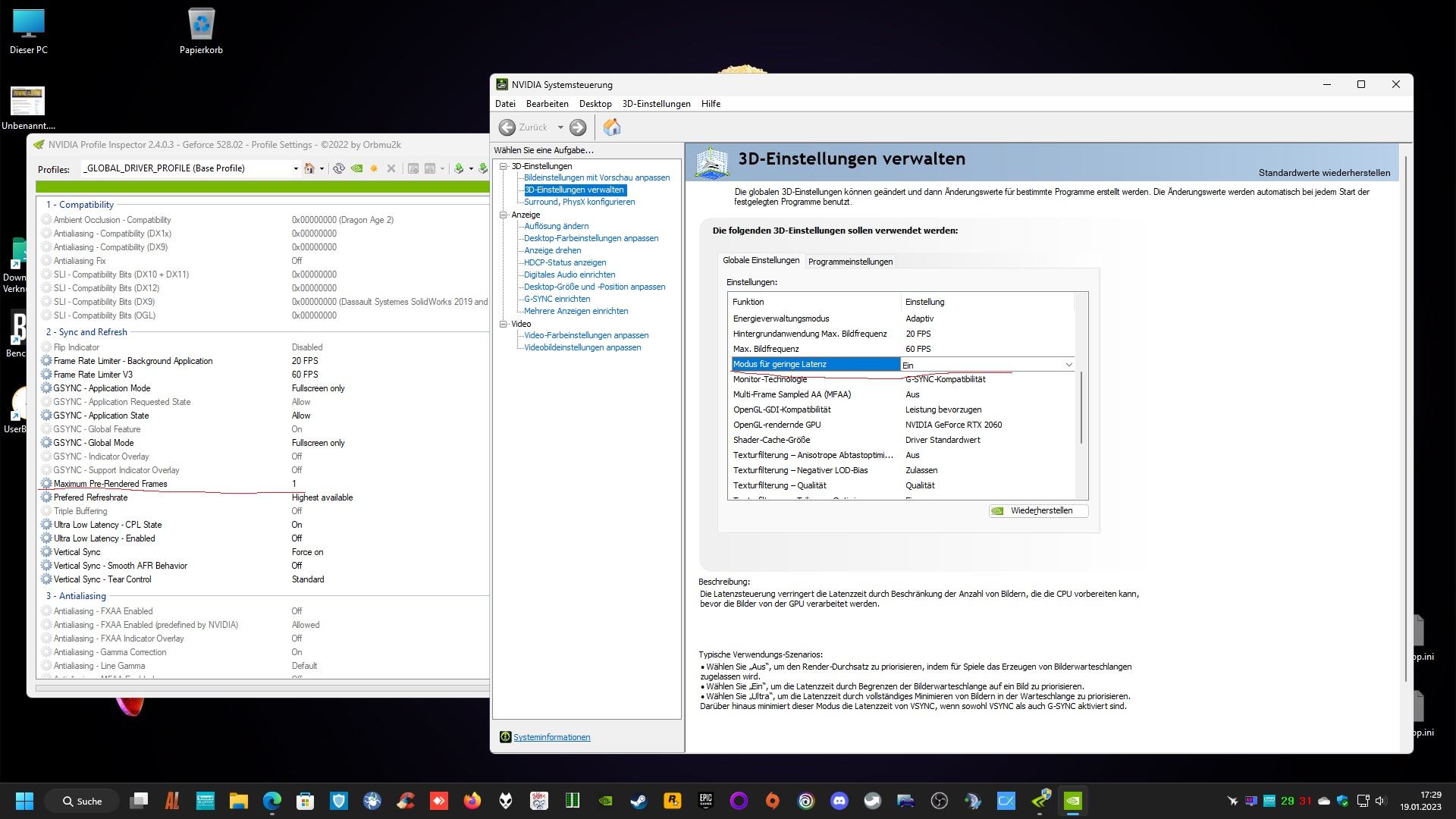1456x819 pixels.
Task: Select Ultra Low Latency - Enabled row
Action: click(263, 538)
